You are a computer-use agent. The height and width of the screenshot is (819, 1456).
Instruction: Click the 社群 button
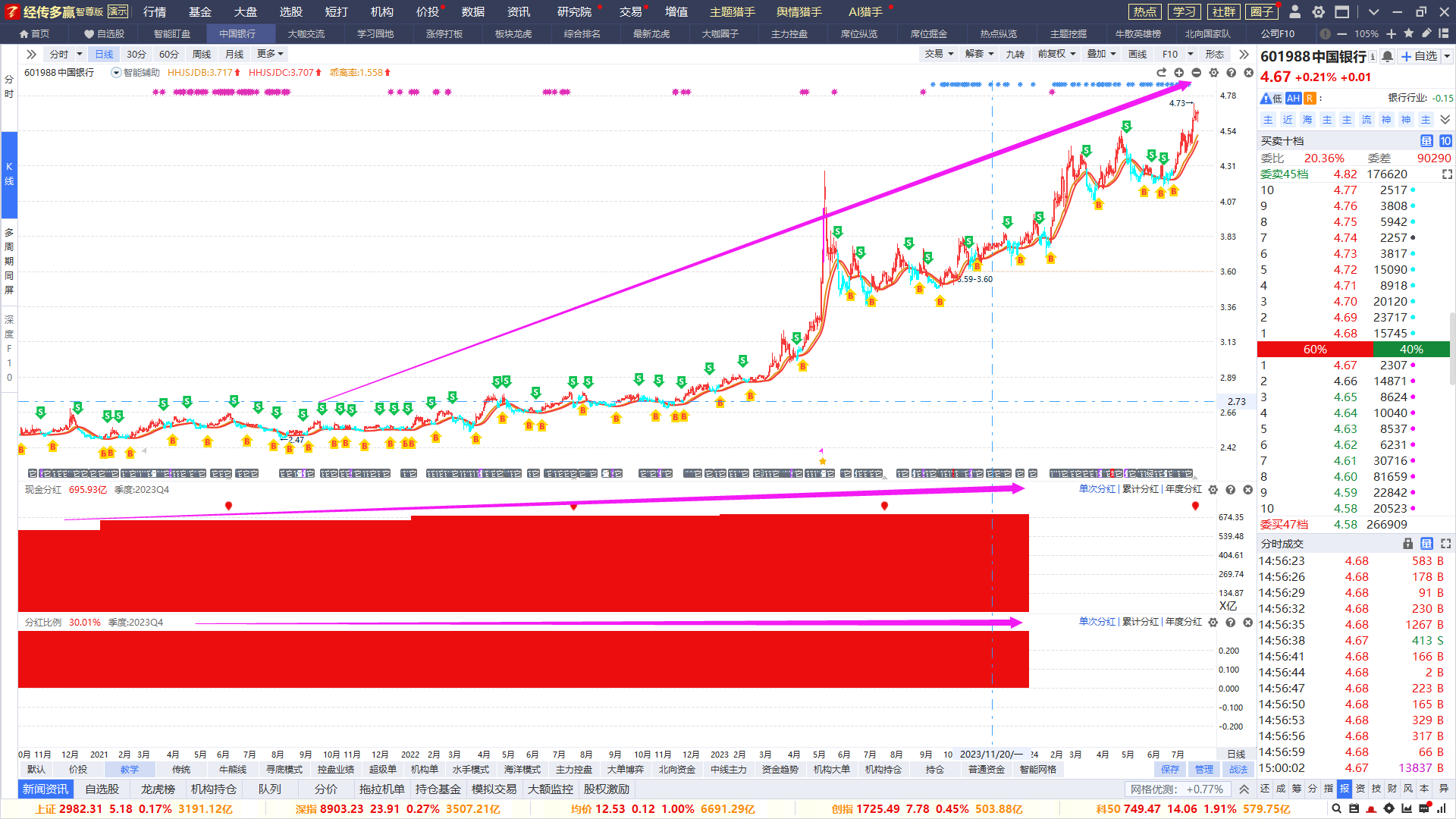[x=1224, y=12]
